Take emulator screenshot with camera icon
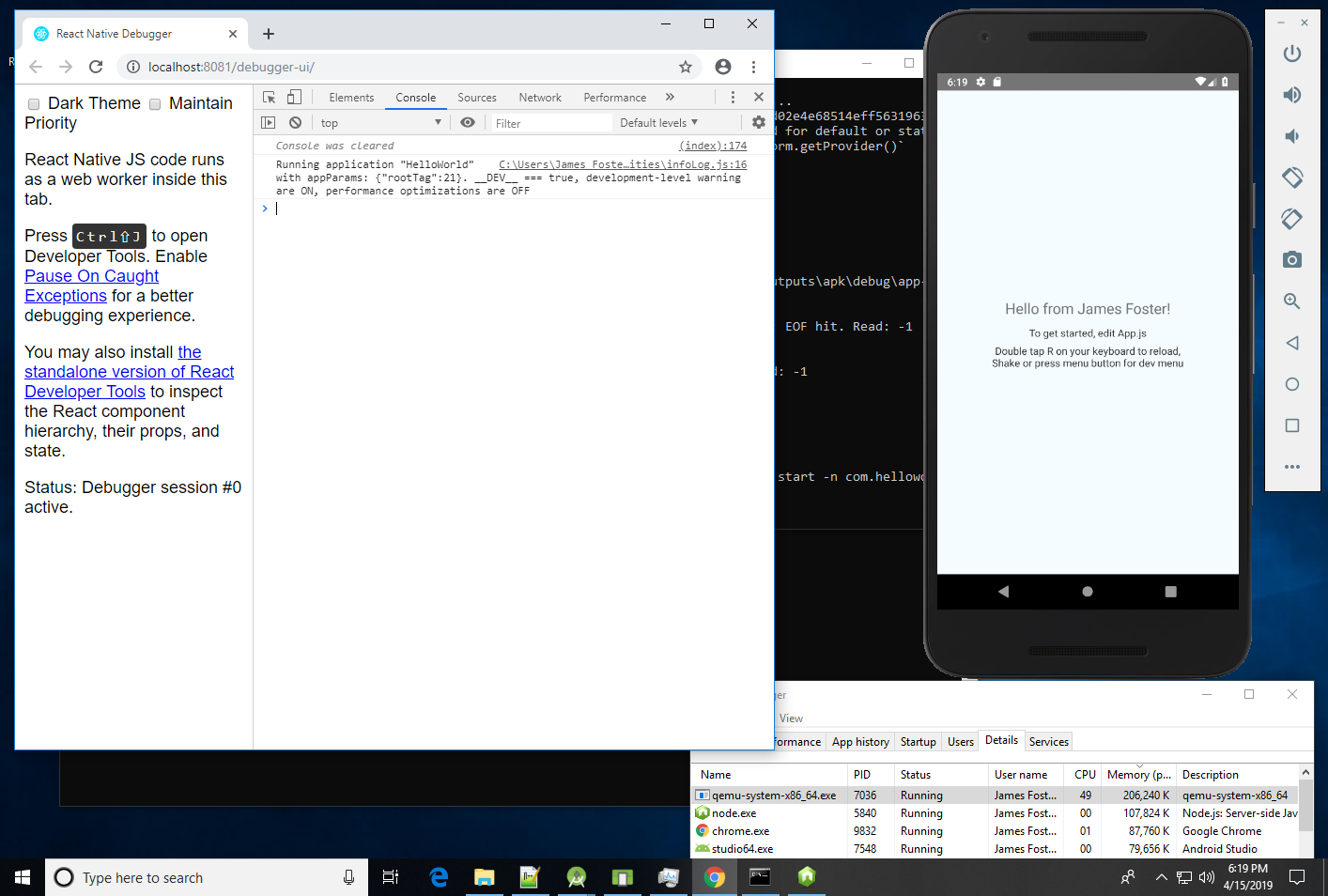Viewport: 1328px width, 896px height. coord(1292,259)
